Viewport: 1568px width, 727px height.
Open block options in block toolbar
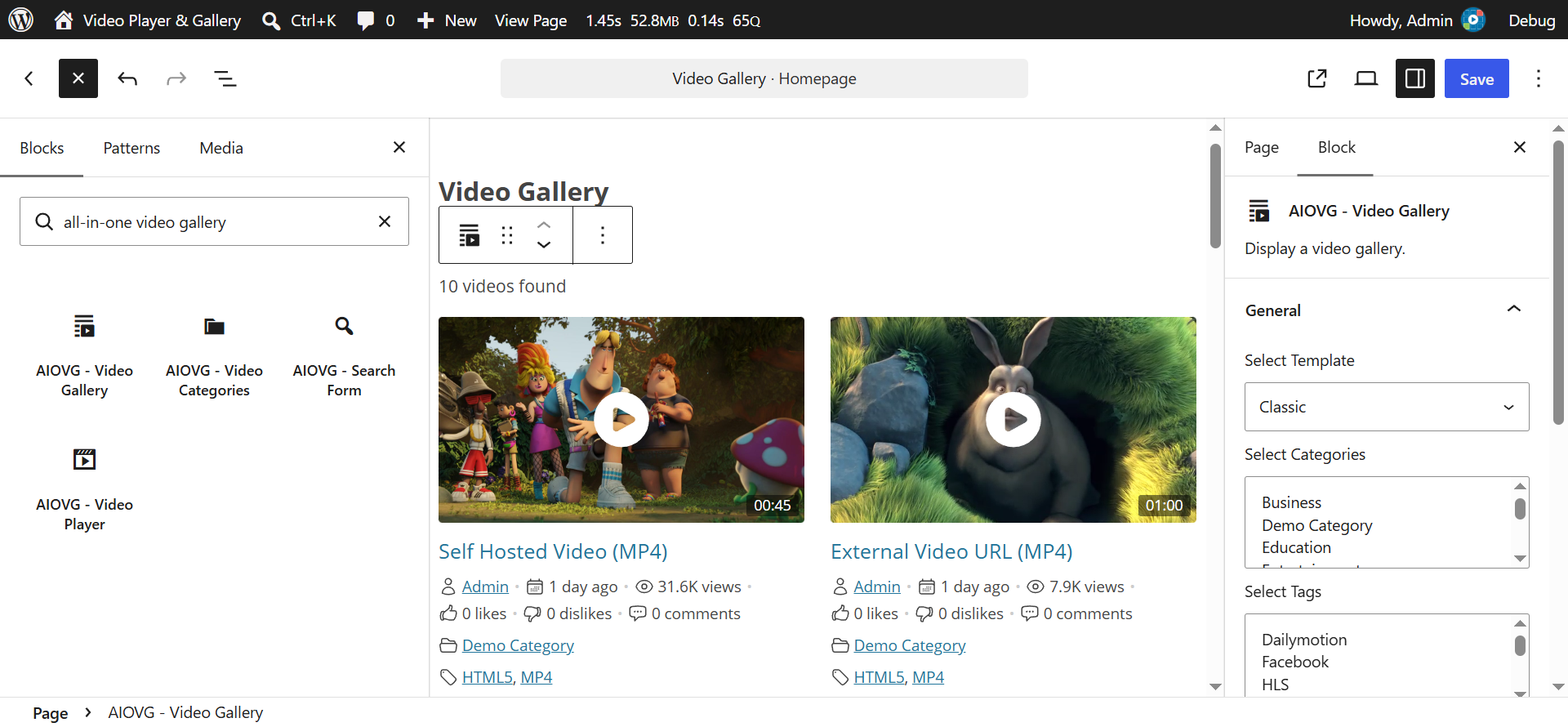603,235
